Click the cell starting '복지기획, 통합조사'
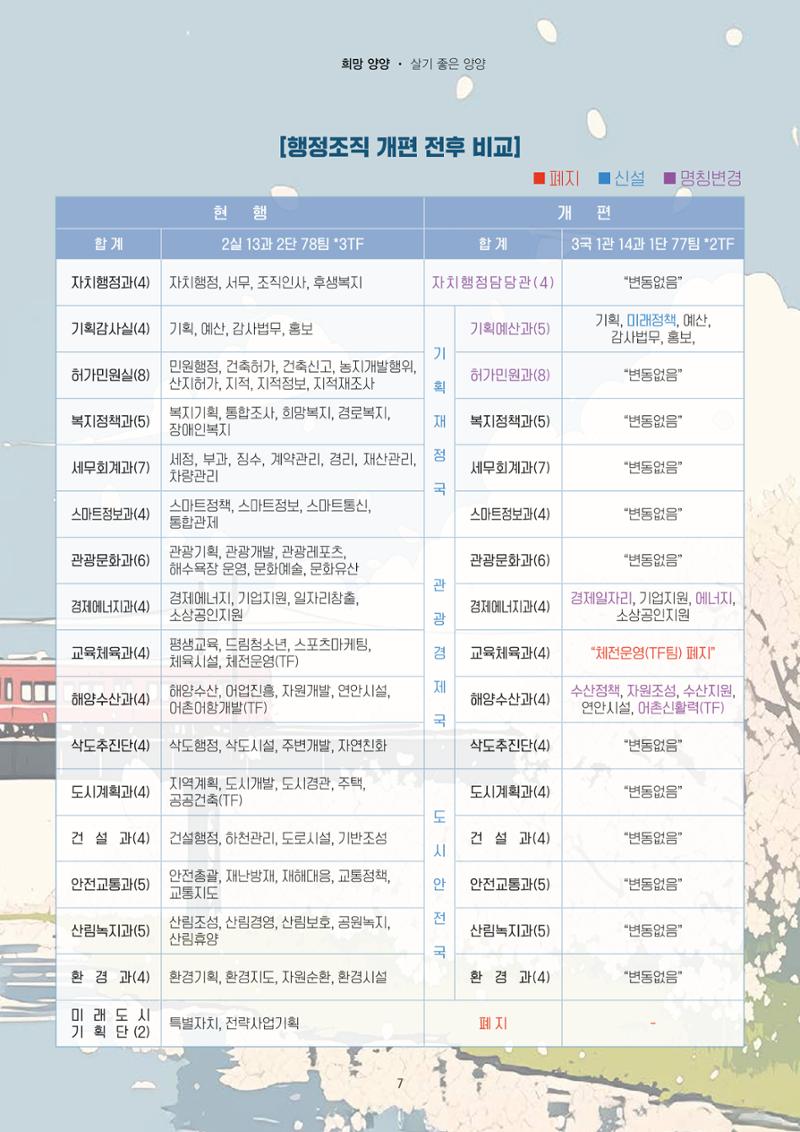 (292, 421)
